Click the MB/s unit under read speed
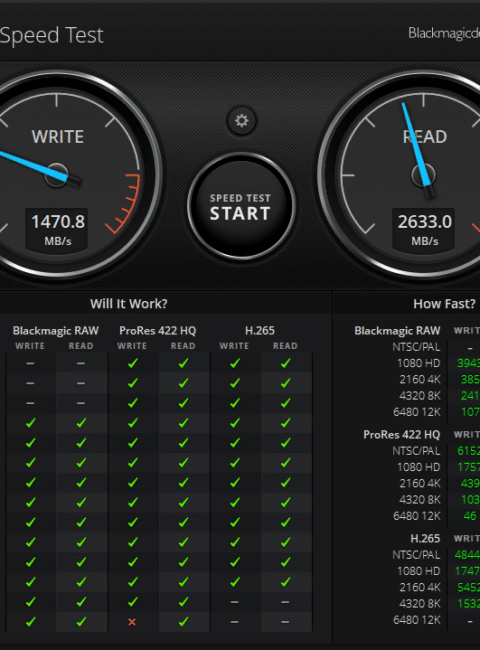This screenshot has width=480, height=650. click(x=424, y=241)
